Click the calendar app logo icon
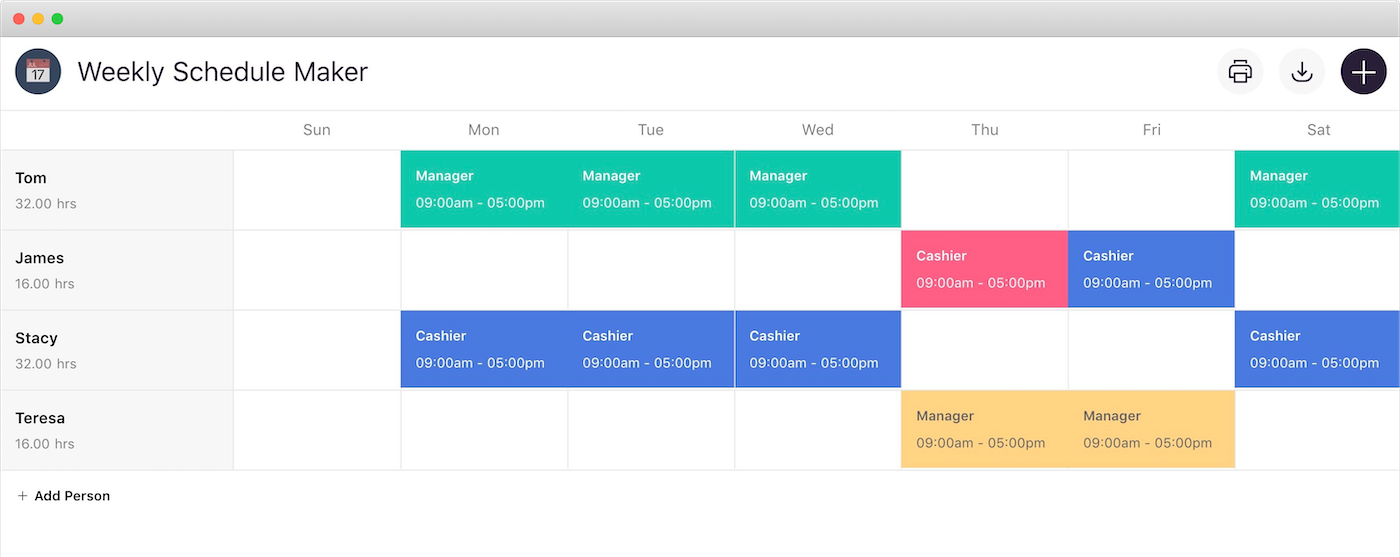The image size is (1400, 557). click(38, 72)
